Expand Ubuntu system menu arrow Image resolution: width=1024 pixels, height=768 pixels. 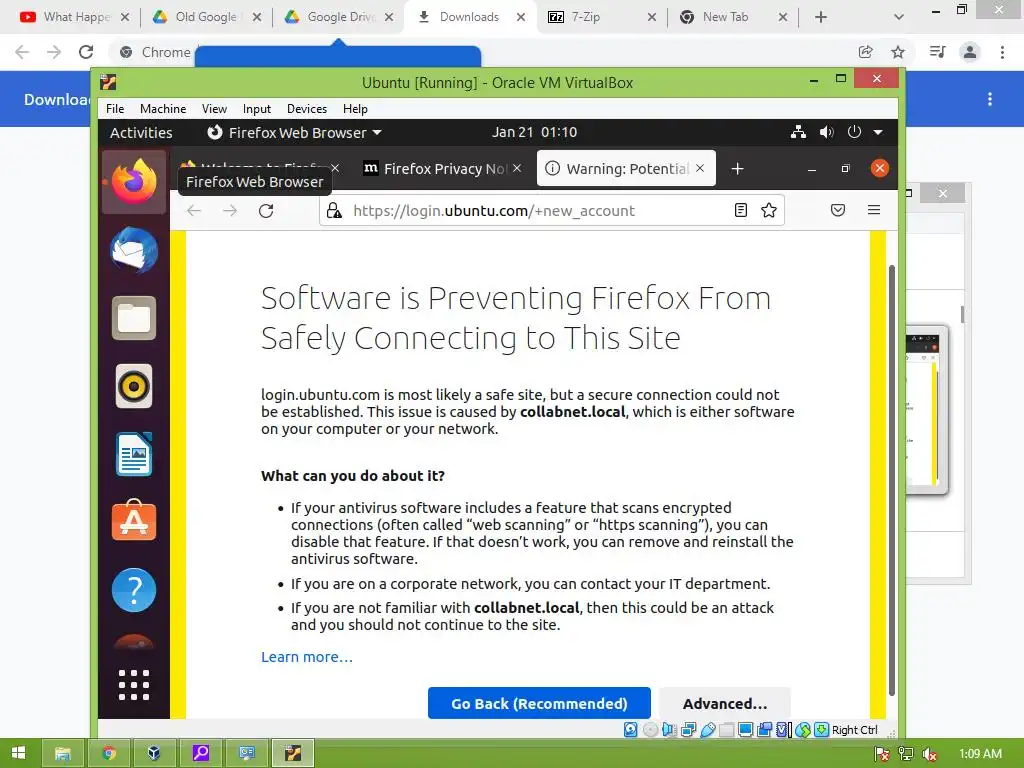click(878, 132)
